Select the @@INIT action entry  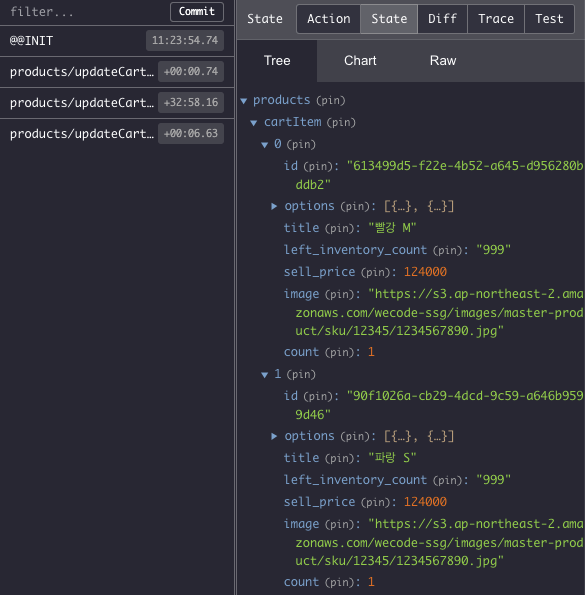(117, 41)
